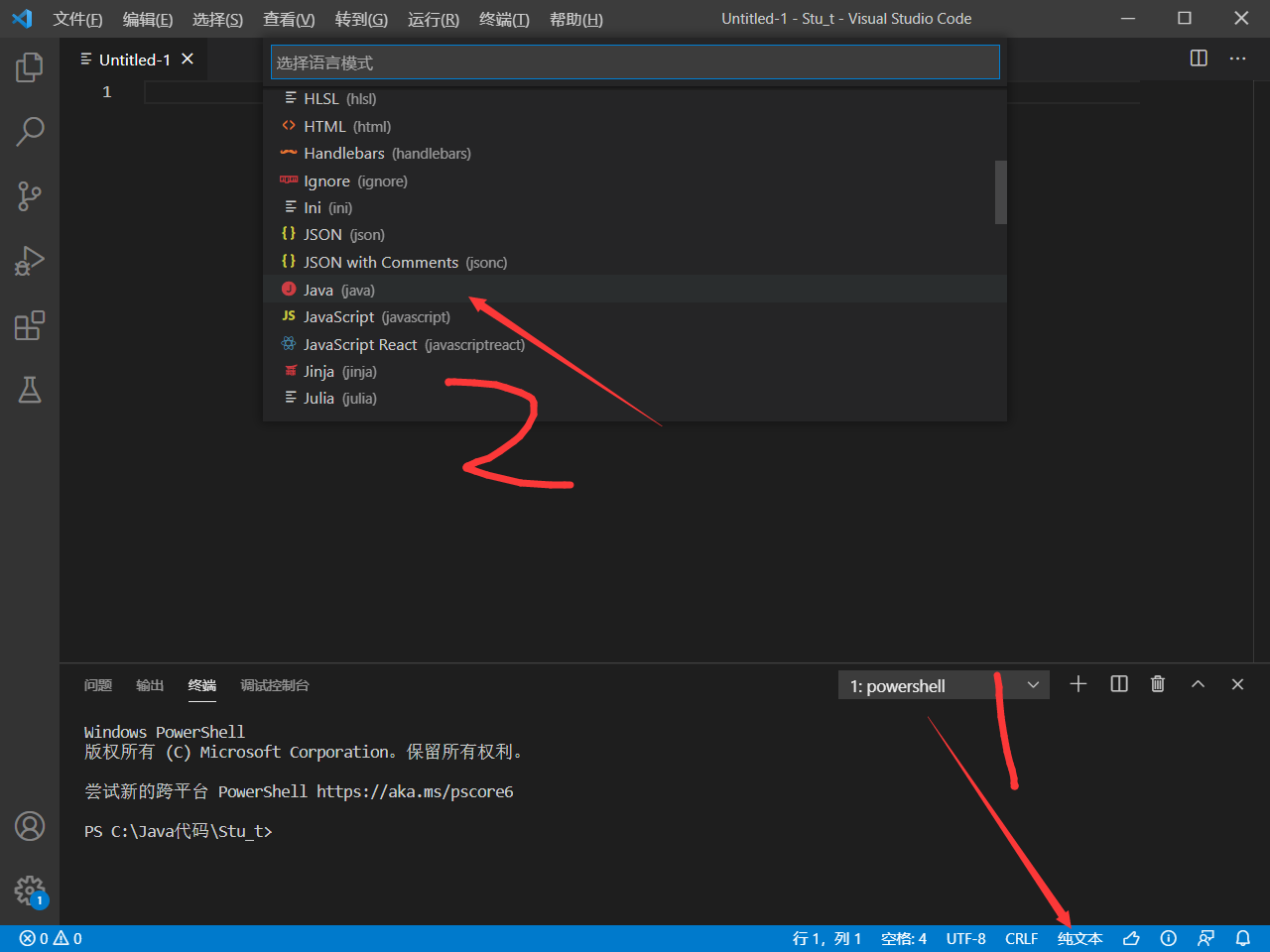Select Ignore language mode
Screen dimensions: 1270x952
tap(635, 180)
